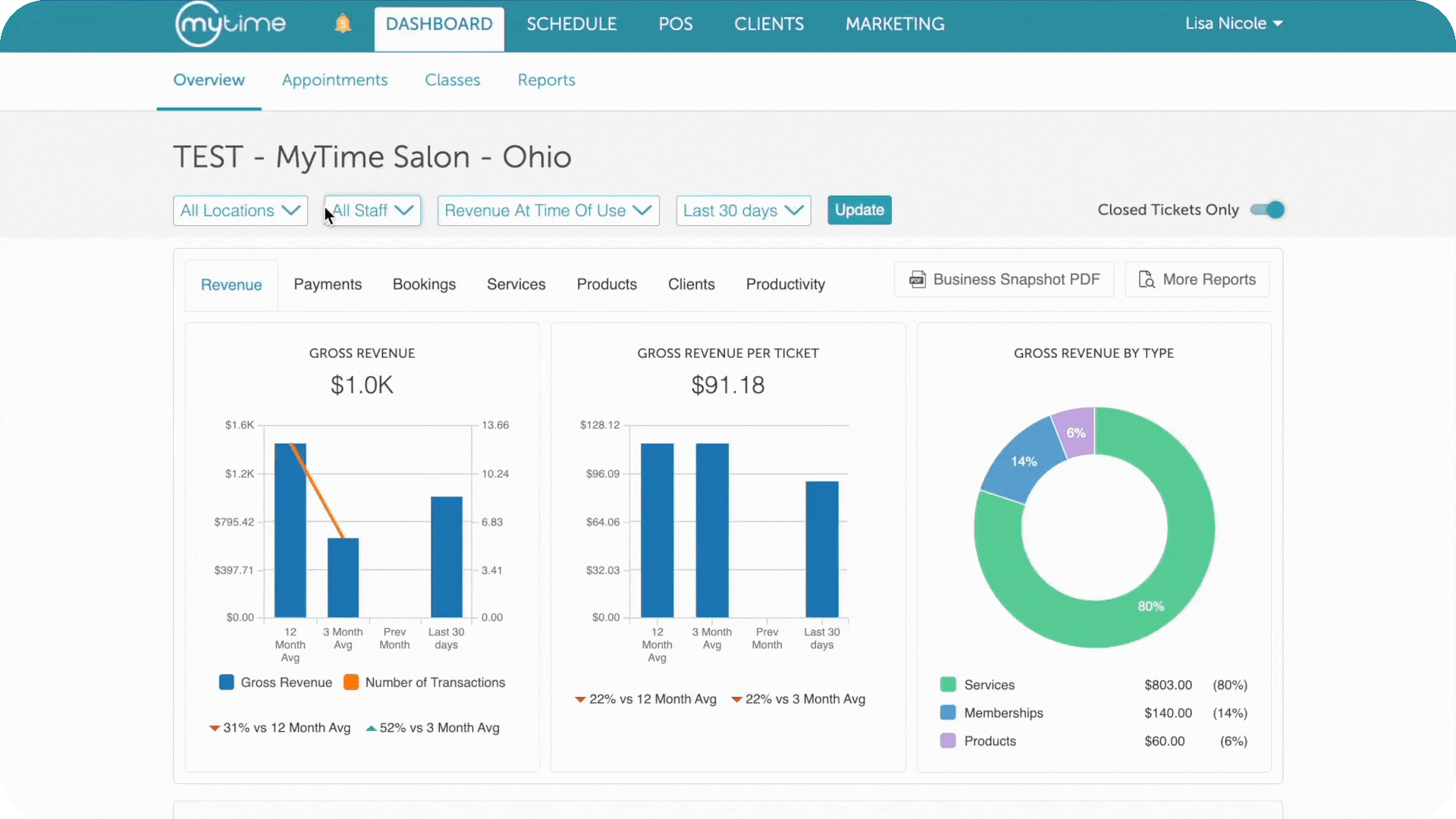Click the down arrow beside 22% vs 12 Month Avg

coord(580,699)
